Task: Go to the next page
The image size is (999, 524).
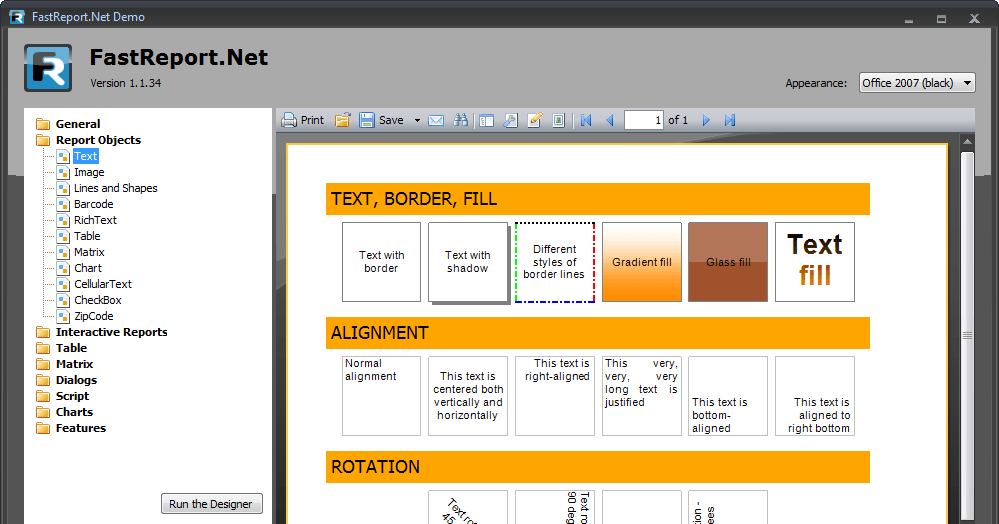Action: [x=706, y=120]
